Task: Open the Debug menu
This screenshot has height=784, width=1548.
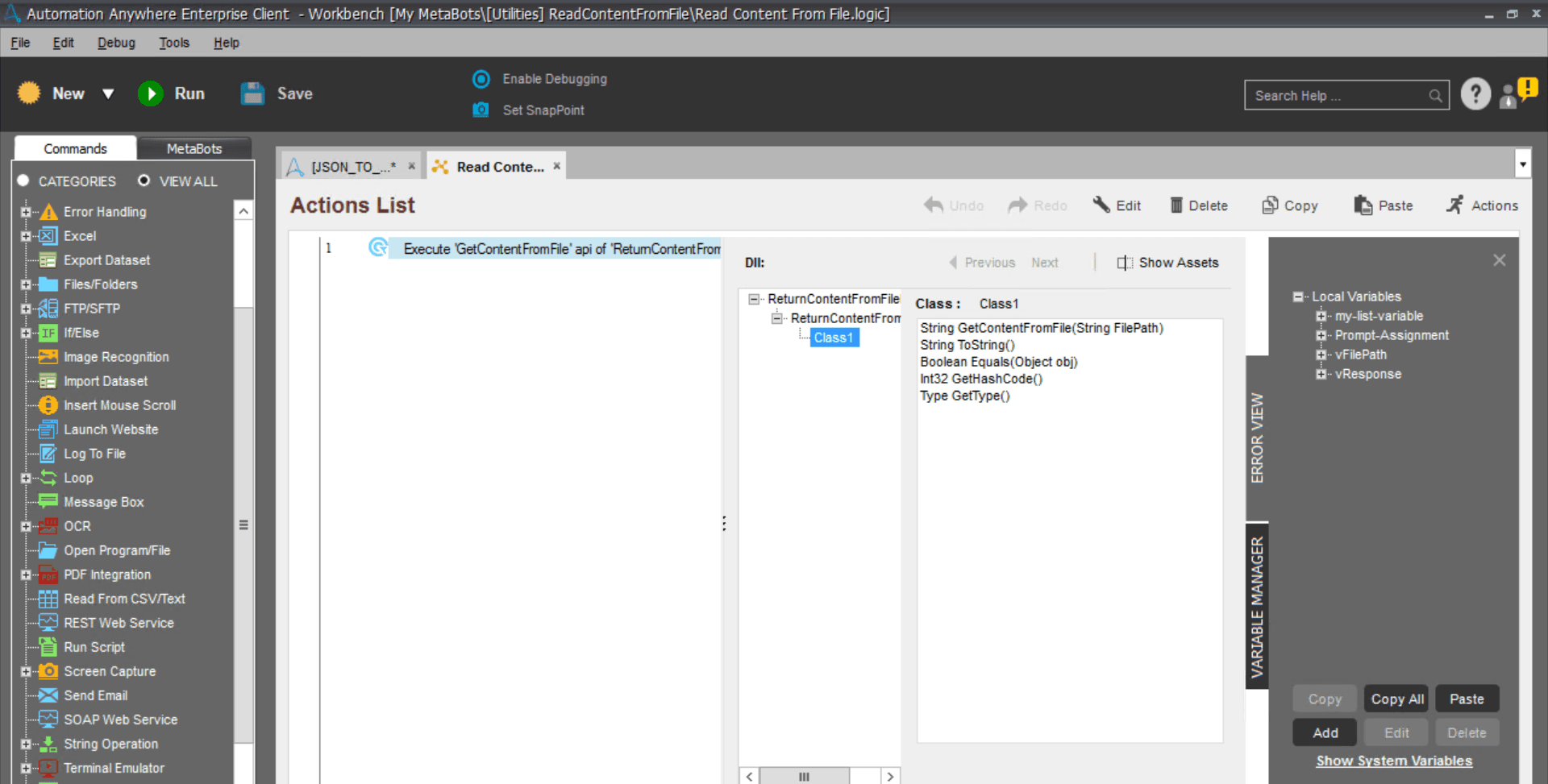Action: pos(116,43)
